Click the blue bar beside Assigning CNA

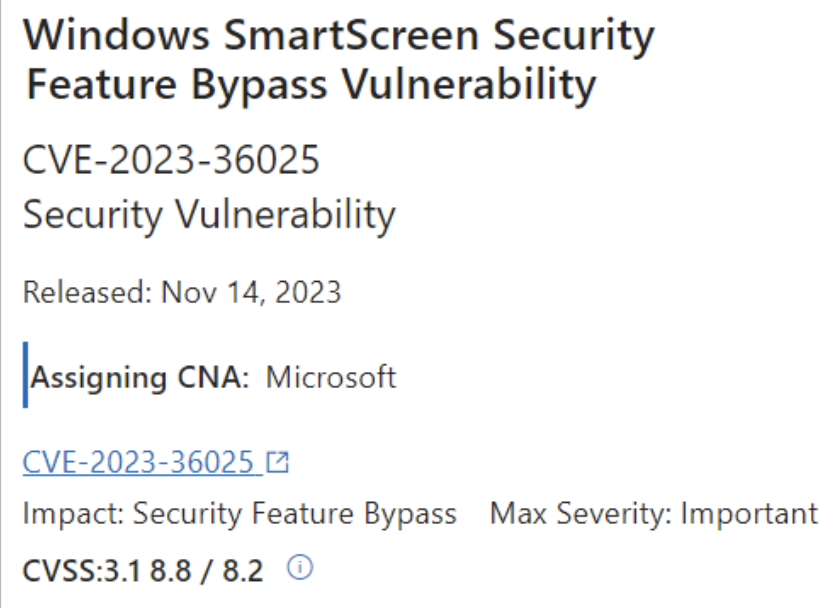click(25, 375)
